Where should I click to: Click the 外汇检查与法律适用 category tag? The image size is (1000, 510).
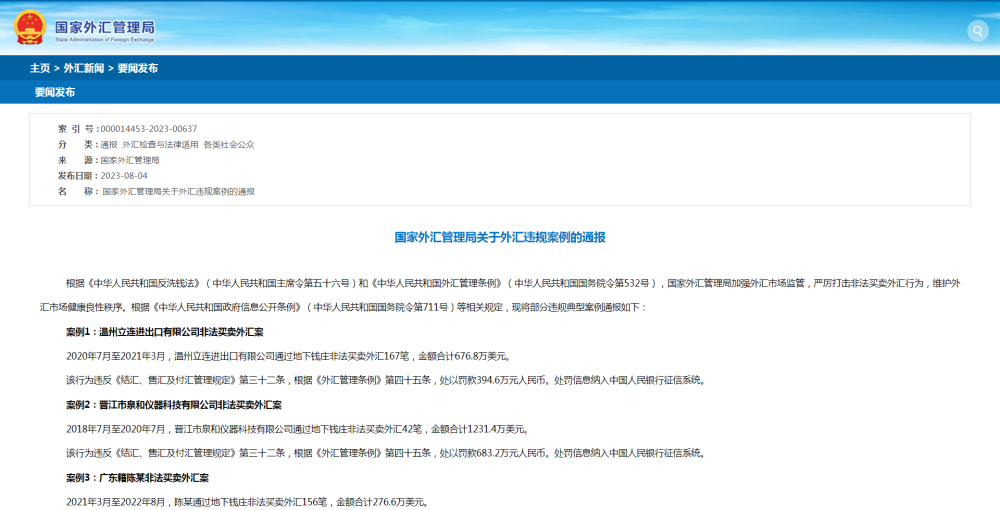pos(160,145)
